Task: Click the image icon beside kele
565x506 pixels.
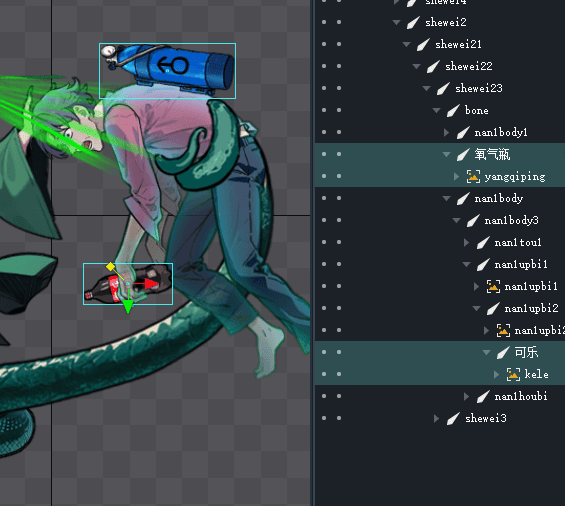Action: (x=513, y=374)
